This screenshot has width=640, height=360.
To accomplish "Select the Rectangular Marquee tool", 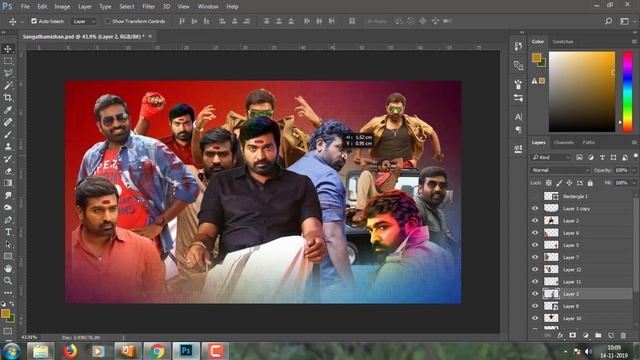I will [x=8, y=61].
